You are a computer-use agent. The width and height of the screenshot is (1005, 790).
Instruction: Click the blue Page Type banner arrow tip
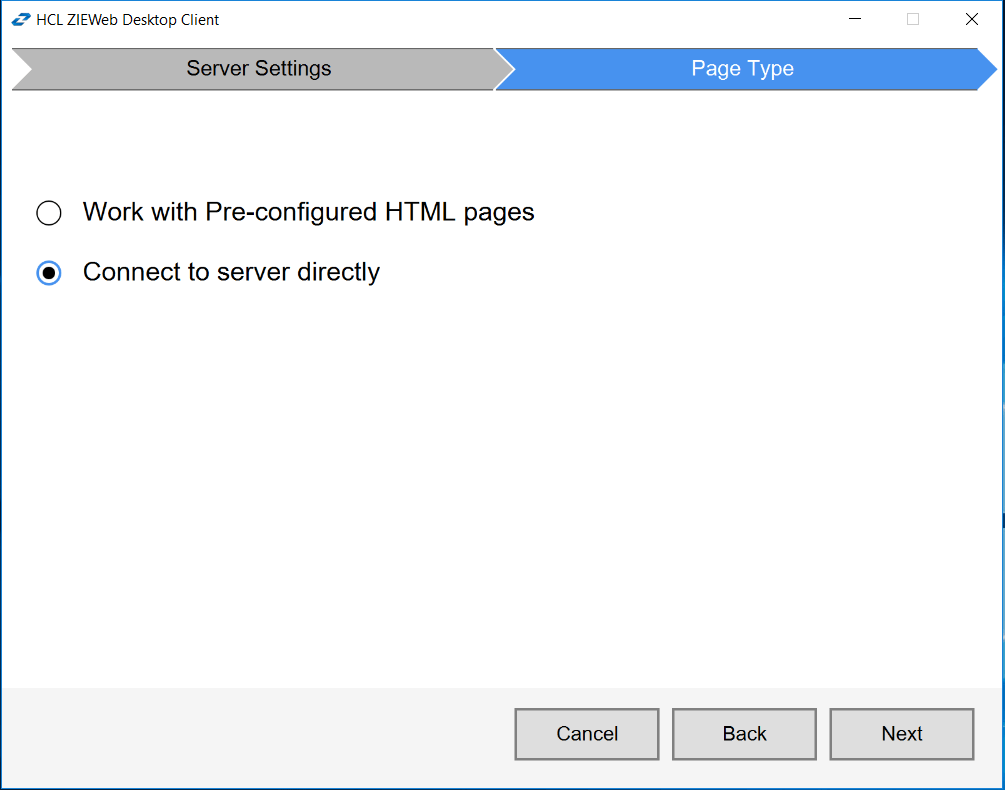(x=998, y=68)
